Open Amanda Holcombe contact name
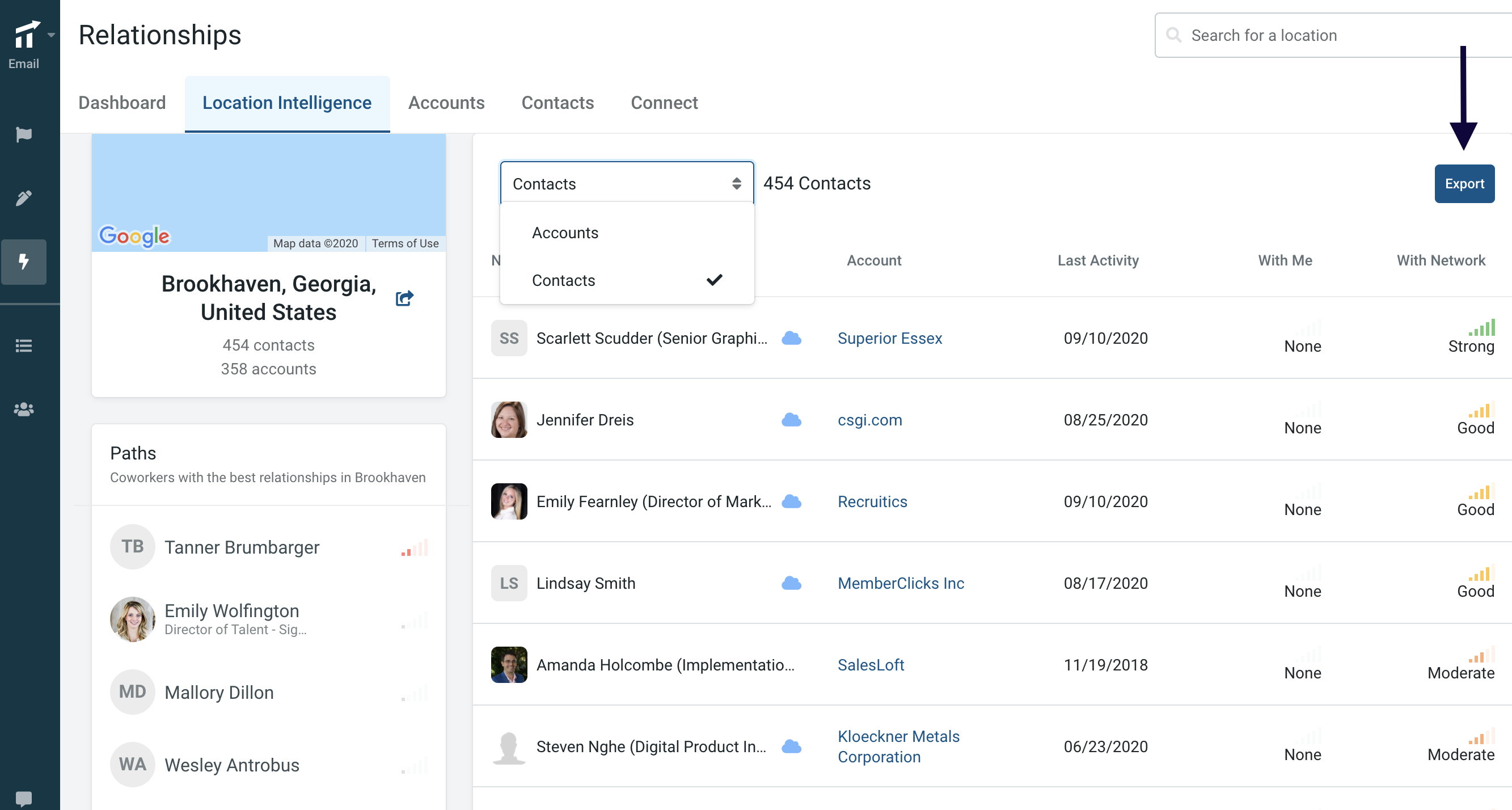The height and width of the screenshot is (810, 1512). click(x=665, y=664)
